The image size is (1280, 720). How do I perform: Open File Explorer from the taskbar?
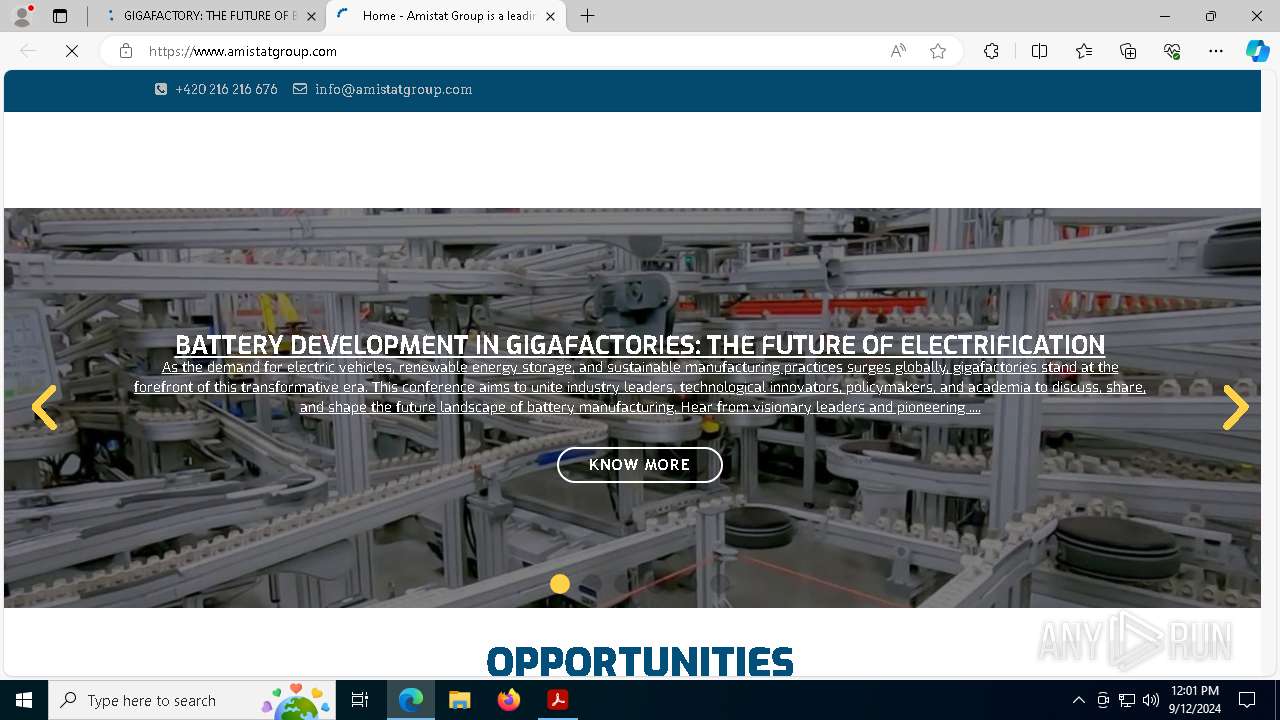point(459,700)
